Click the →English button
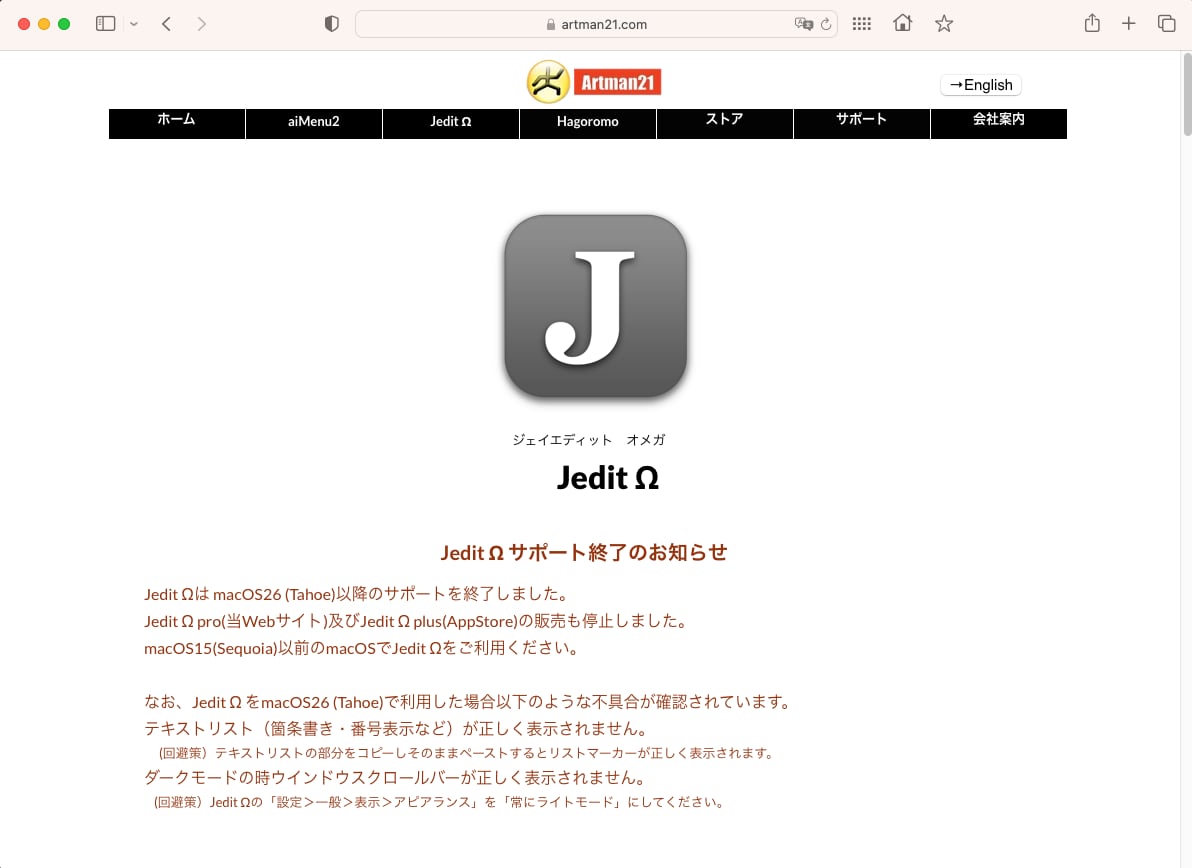 click(x=980, y=85)
